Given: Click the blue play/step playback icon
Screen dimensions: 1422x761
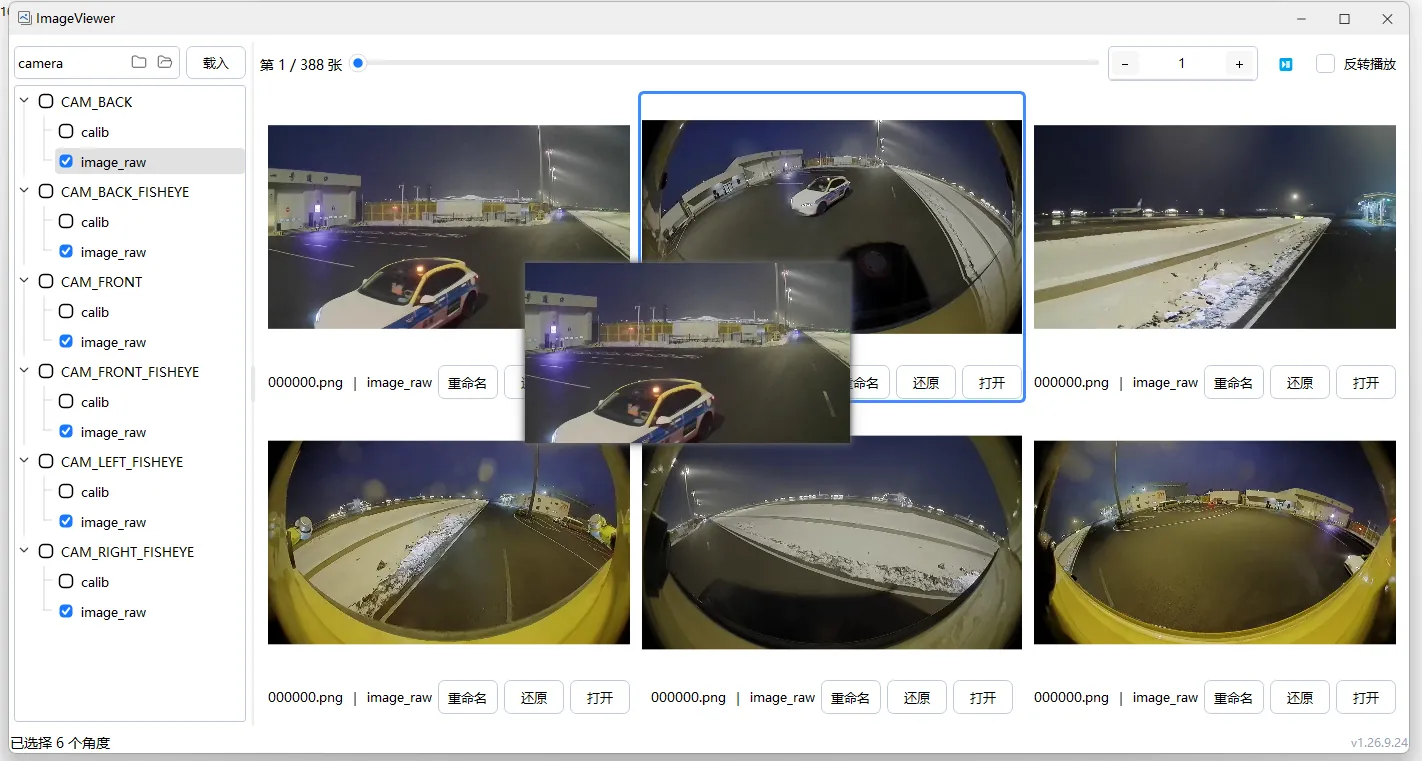Looking at the screenshot, I should (x=1286, y=64).
